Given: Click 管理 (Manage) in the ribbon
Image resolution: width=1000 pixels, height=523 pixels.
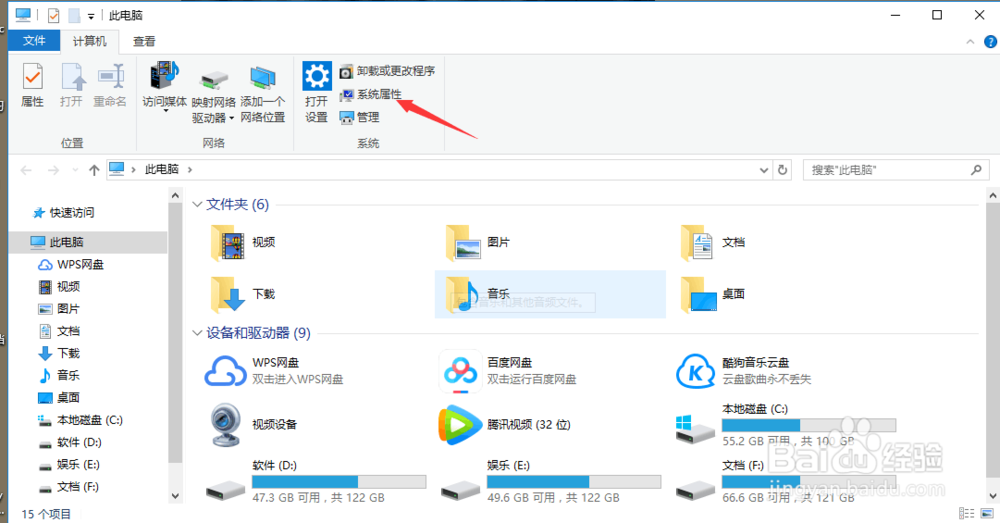Looking at the screenshot, I should pos(359,117).
